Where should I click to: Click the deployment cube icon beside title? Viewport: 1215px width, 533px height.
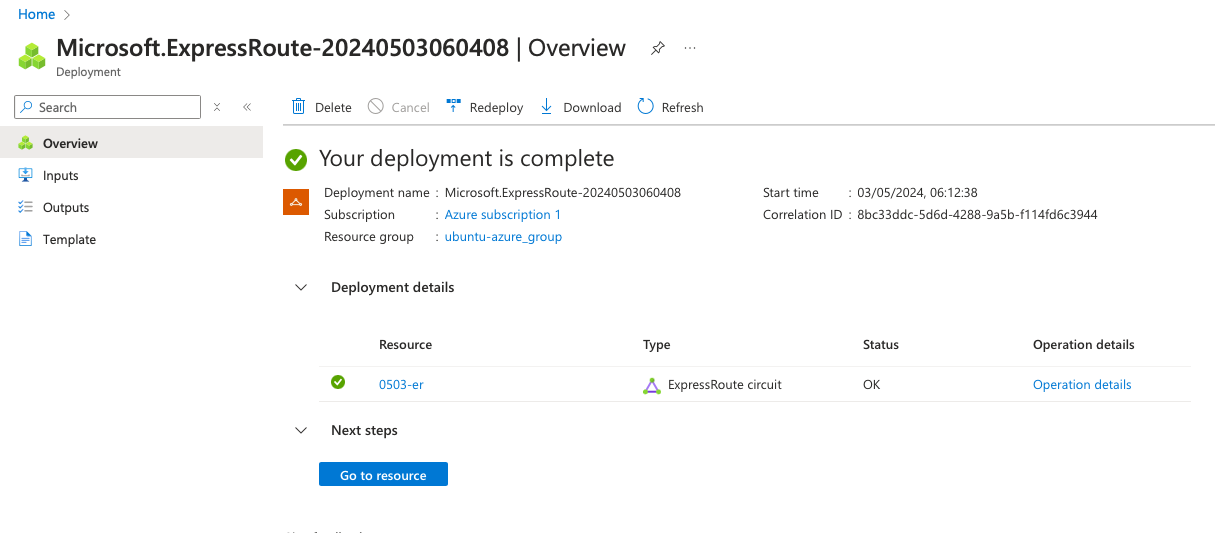[x=33, y=55]
